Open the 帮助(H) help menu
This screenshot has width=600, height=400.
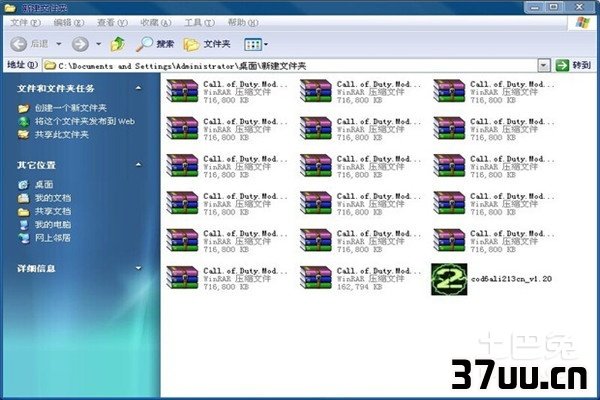click(x=243, y=23)
